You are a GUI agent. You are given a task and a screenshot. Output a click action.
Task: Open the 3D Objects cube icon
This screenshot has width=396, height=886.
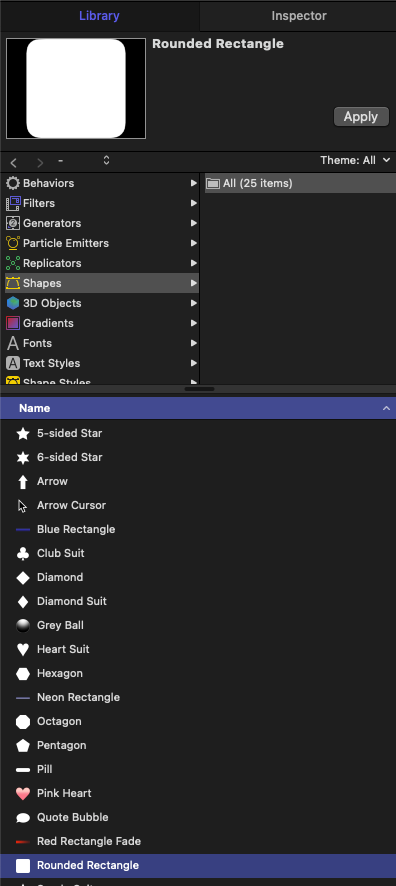(x=12, y=303)
